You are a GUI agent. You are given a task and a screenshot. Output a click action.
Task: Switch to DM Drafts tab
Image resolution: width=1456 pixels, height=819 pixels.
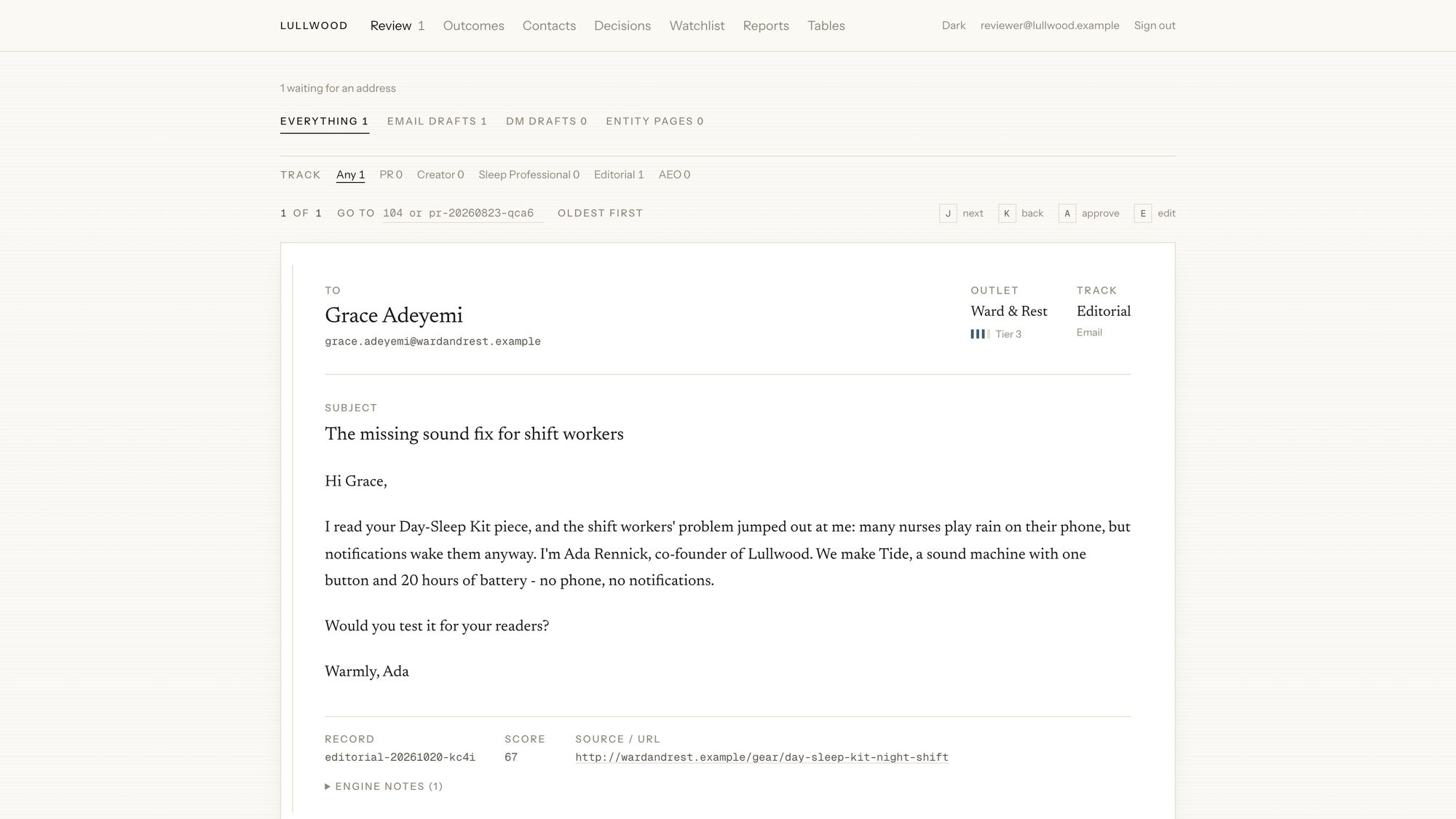546,122
